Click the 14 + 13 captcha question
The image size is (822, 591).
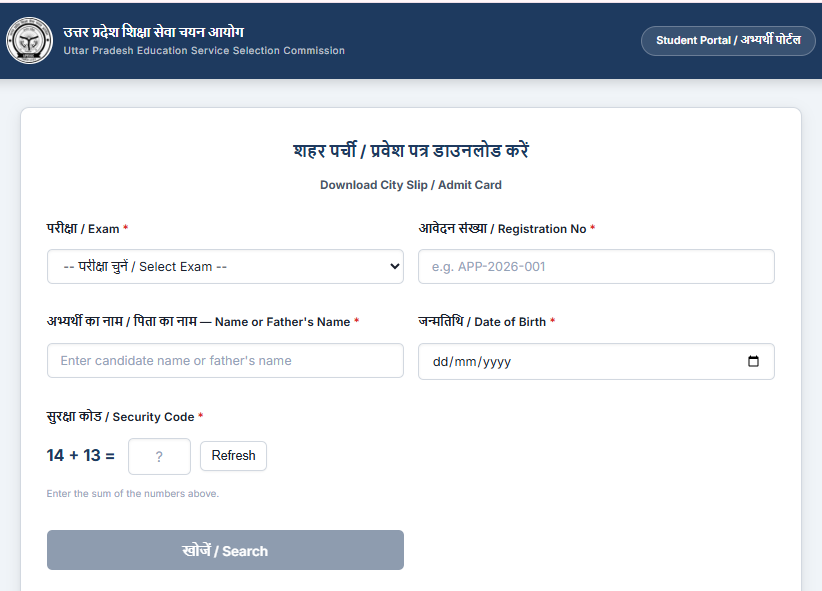point(81,456)
